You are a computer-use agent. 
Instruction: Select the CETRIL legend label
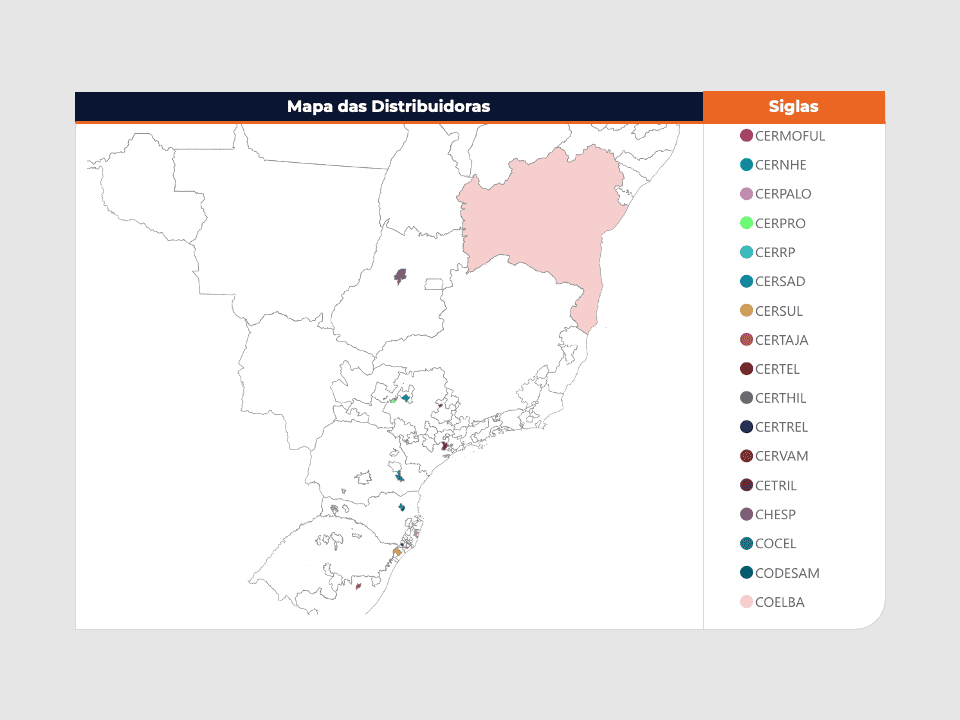(x=776, y=486)
